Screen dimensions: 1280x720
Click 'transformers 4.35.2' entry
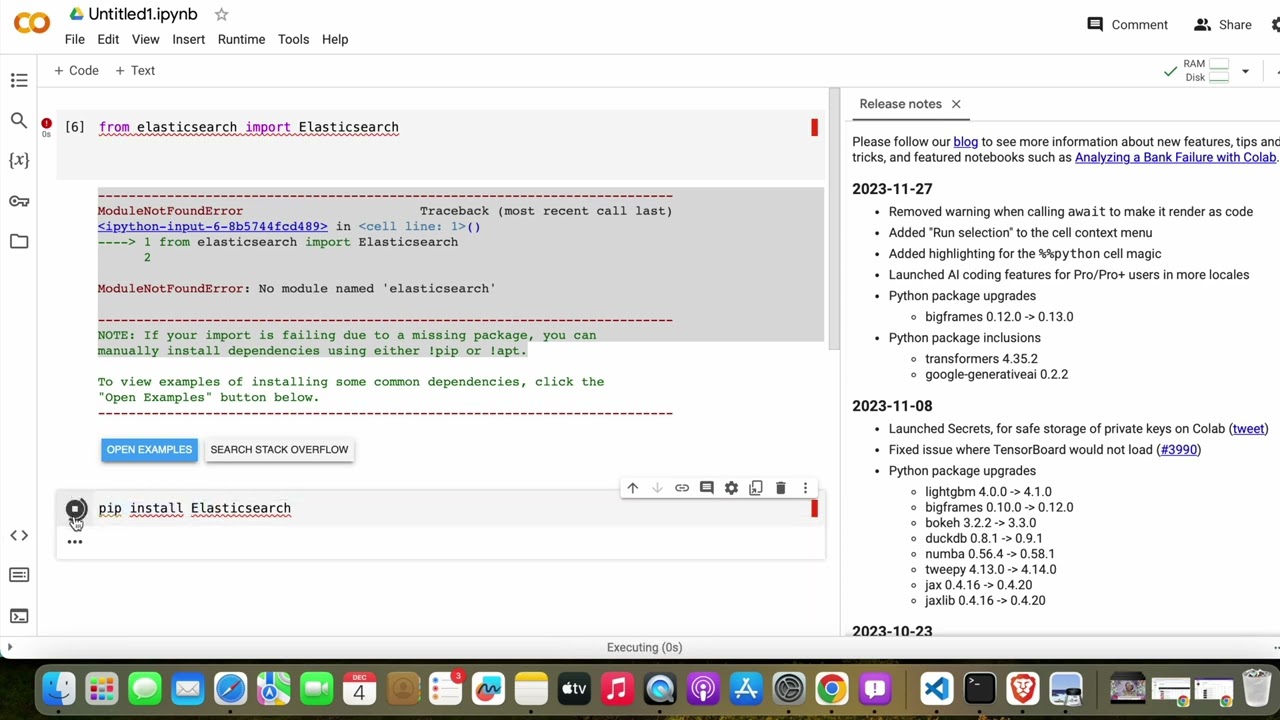(981, 359)
